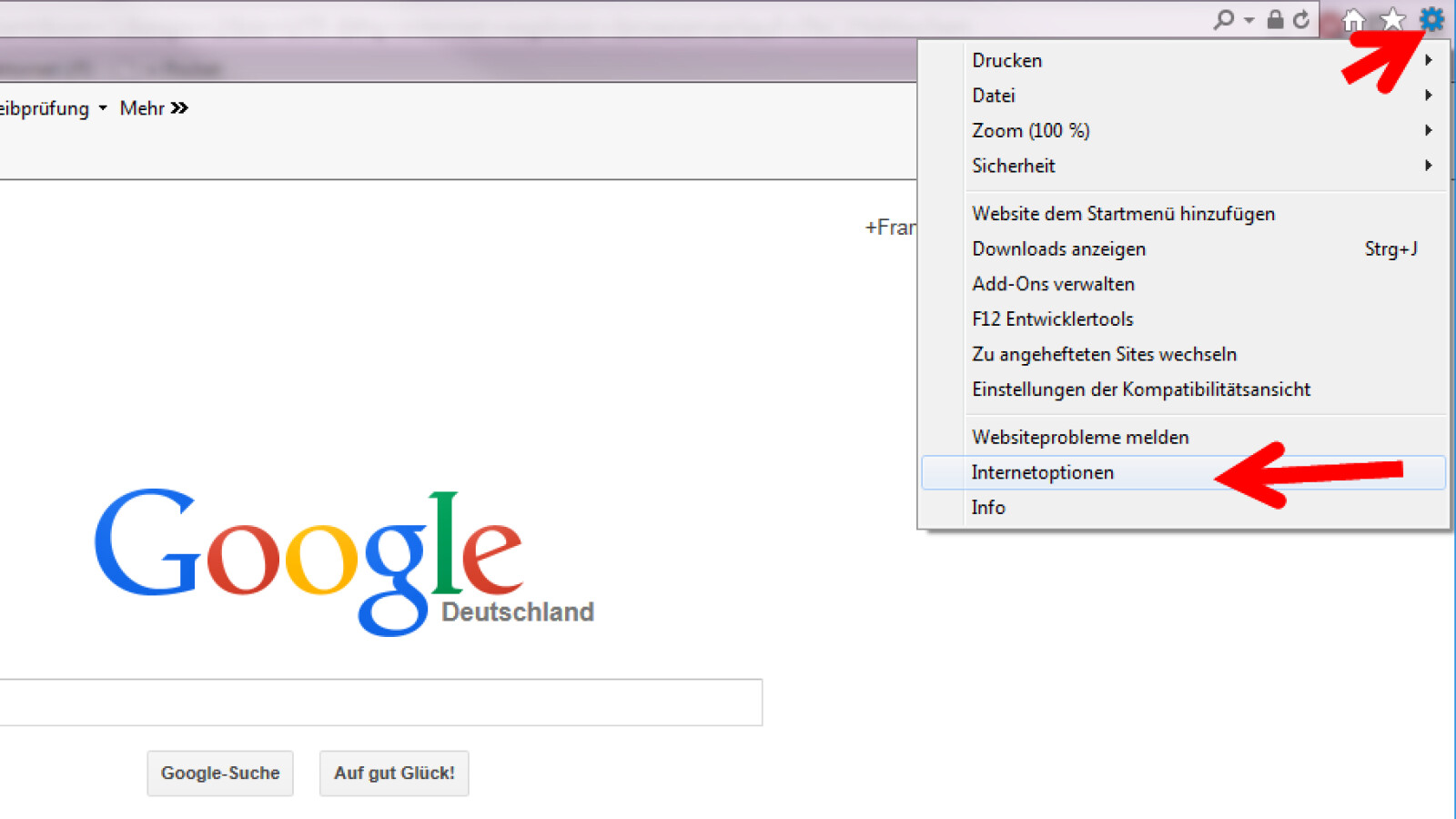Click the magnifying glass search icon
1456x819 pixels.
point(1224,19)
